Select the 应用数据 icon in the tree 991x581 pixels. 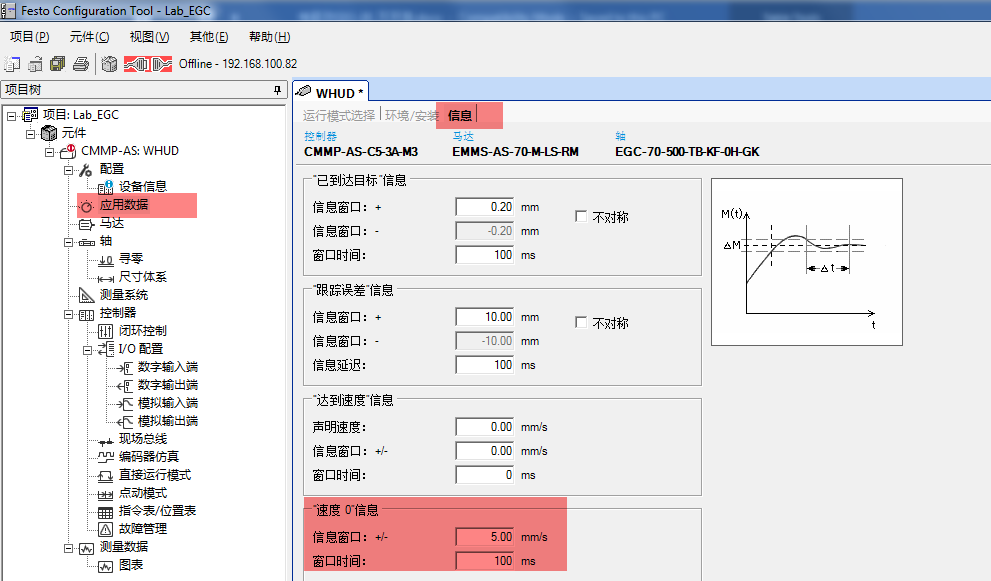87,205
